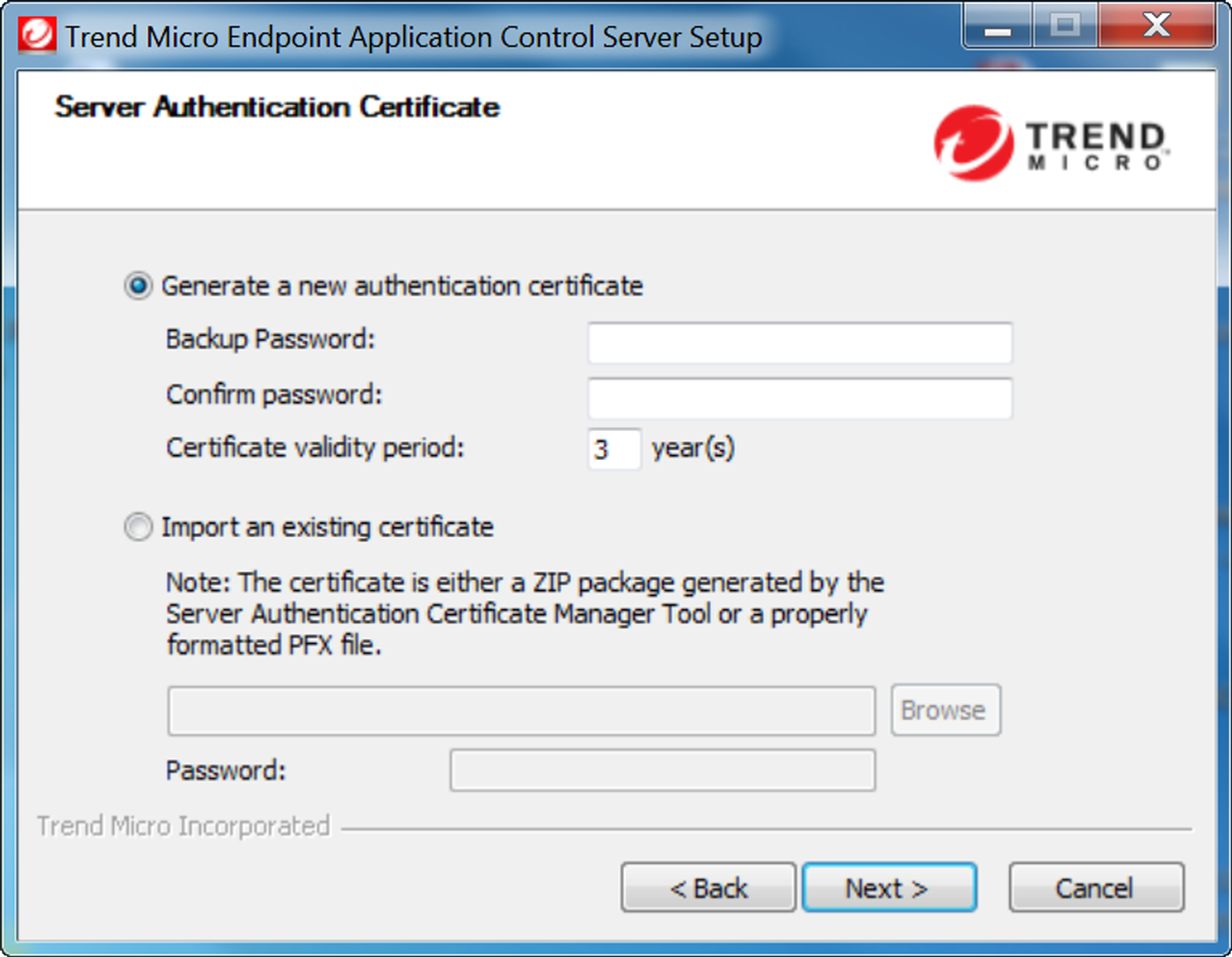Click the certificate file path field

click(x=521, y=711)
